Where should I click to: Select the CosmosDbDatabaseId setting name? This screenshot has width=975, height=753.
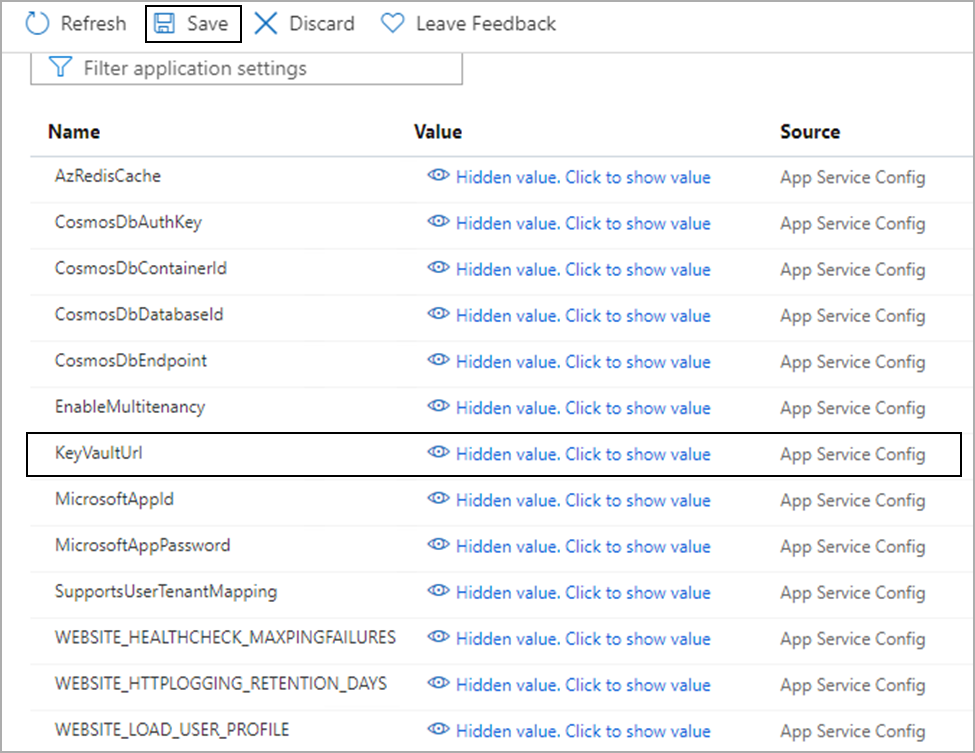[x=139, y=314]
